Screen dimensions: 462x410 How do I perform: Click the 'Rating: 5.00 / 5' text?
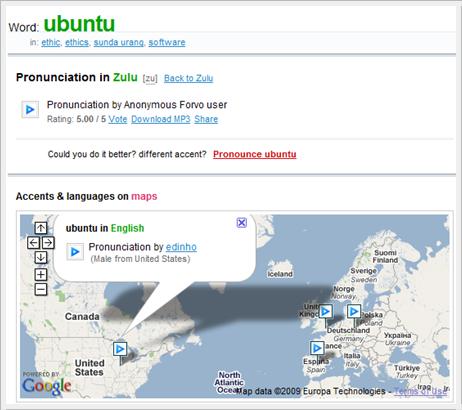pyautogui.click(x=76, y=119)
